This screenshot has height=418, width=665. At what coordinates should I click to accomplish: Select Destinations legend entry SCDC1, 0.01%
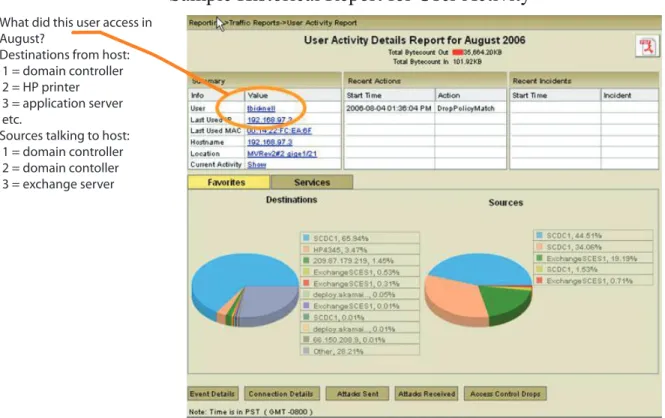pos(360,318)
